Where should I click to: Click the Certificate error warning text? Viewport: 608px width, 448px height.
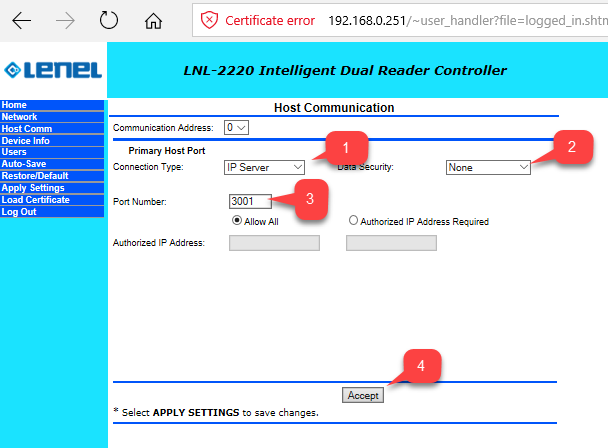270,21
